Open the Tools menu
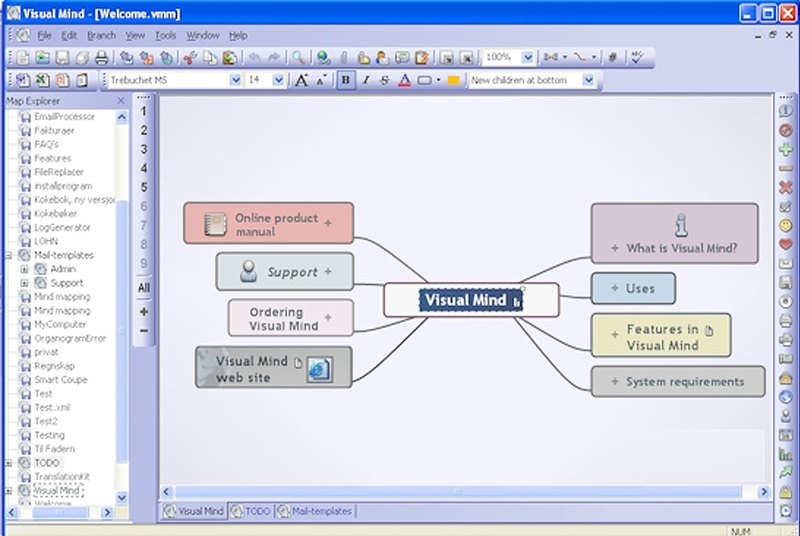 165,35
